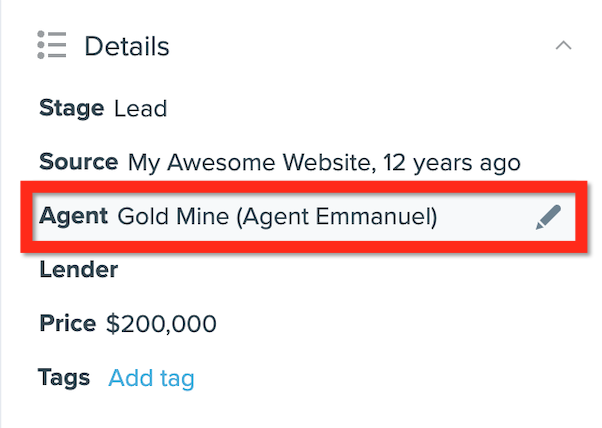
Task: Click the Gold Mine (Agent Emmanuel) text
Action: pyautogui.click(x=277, y=217)
